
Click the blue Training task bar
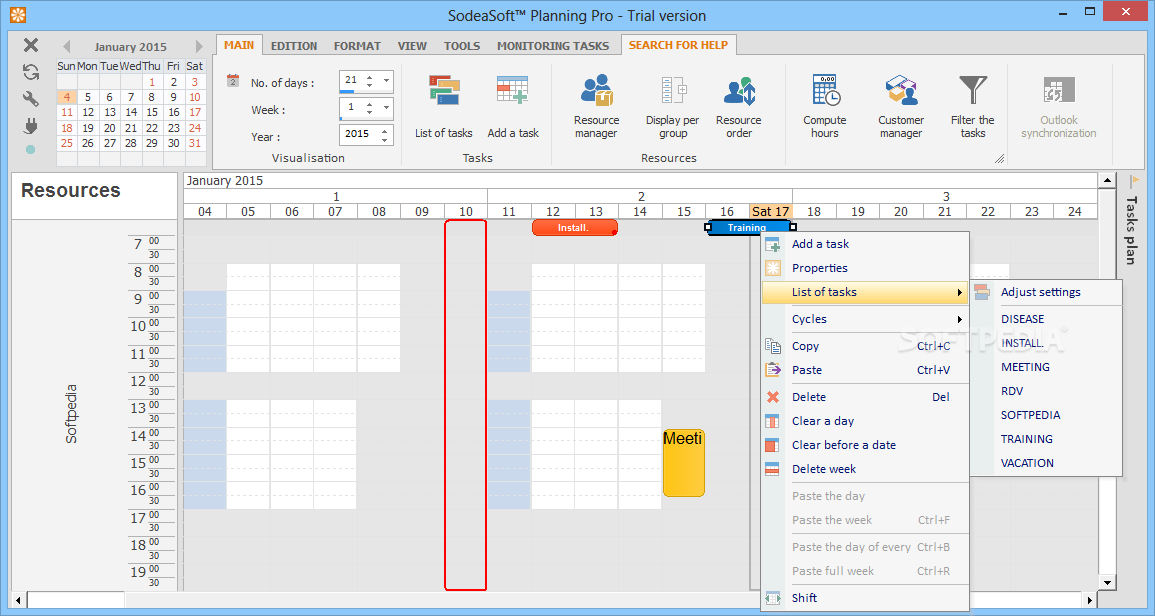pos(748,227)
